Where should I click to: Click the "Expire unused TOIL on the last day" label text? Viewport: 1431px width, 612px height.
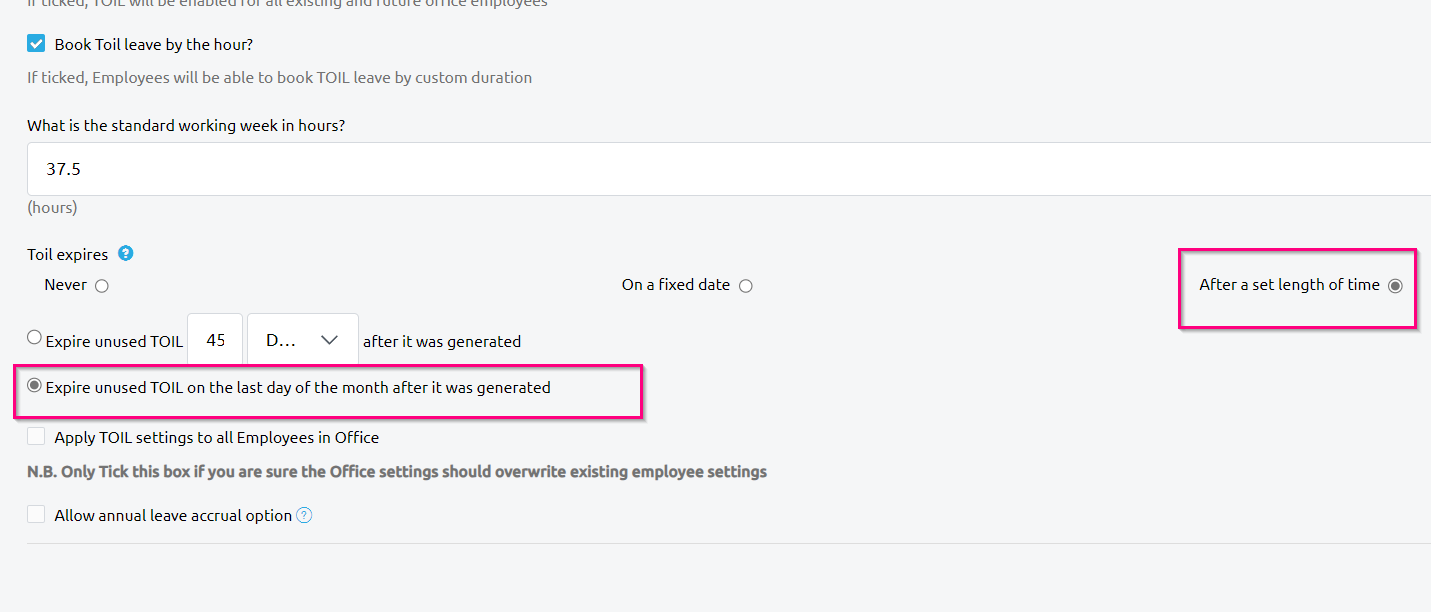point(298,388)
